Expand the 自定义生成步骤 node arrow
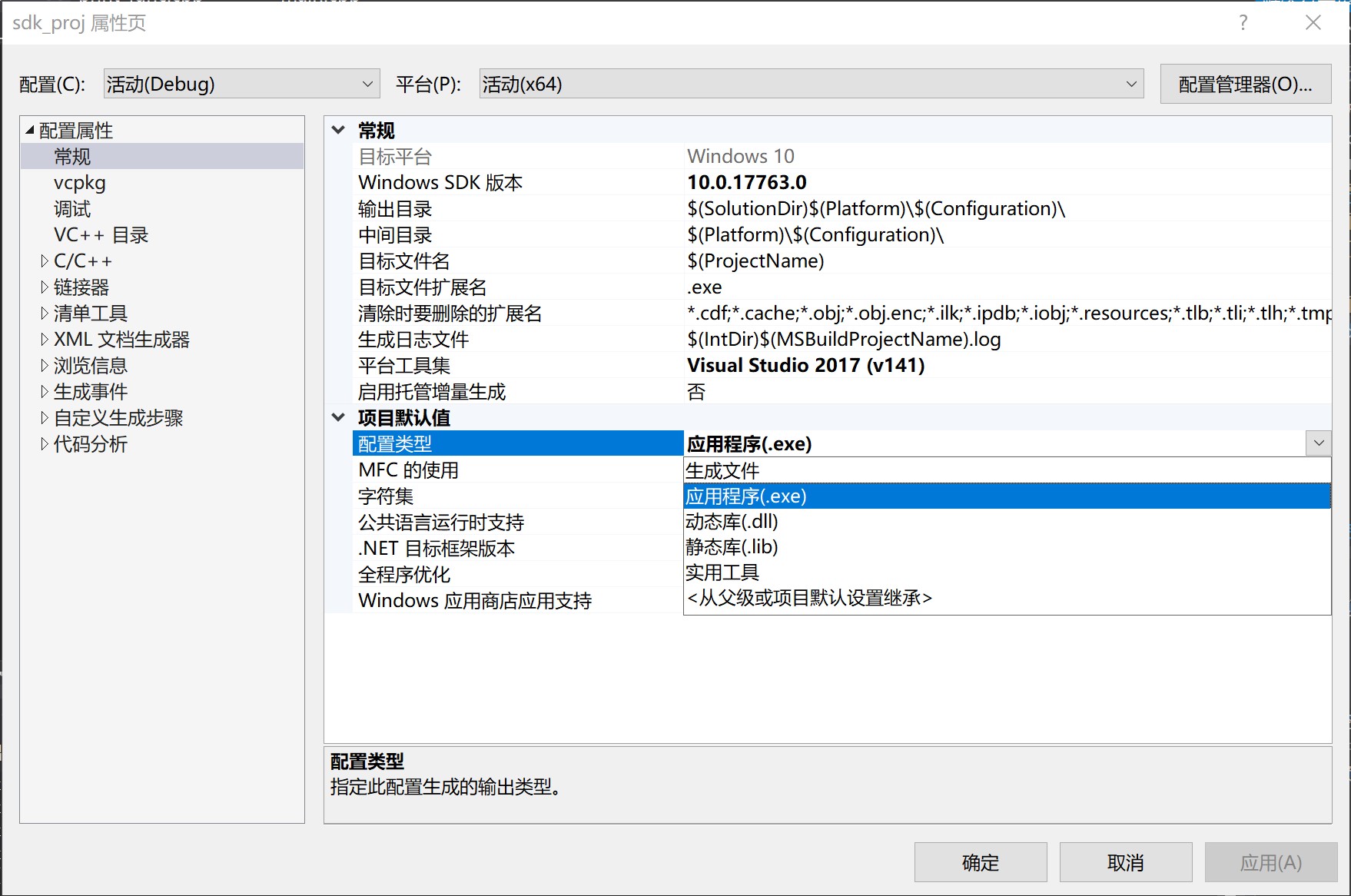Image resolution: width=1351 pixels, height=896 pixels. click(x=44, y=418)
